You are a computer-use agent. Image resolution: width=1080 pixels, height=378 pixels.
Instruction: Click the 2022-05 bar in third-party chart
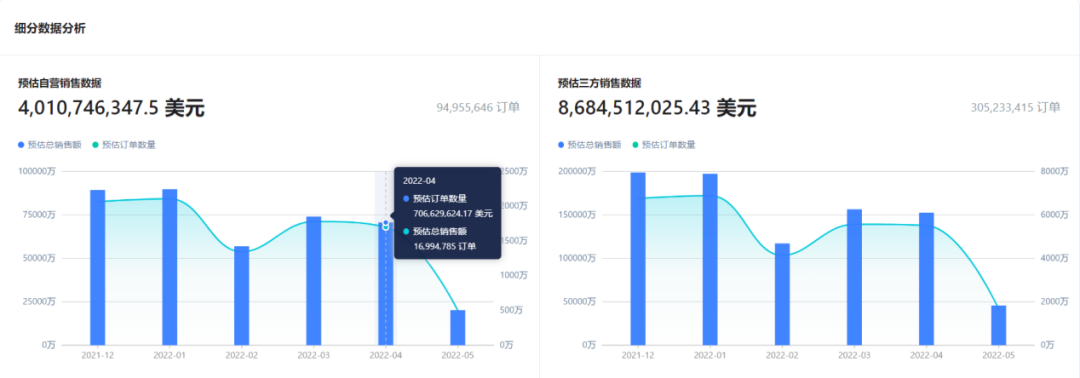[998, 325]
